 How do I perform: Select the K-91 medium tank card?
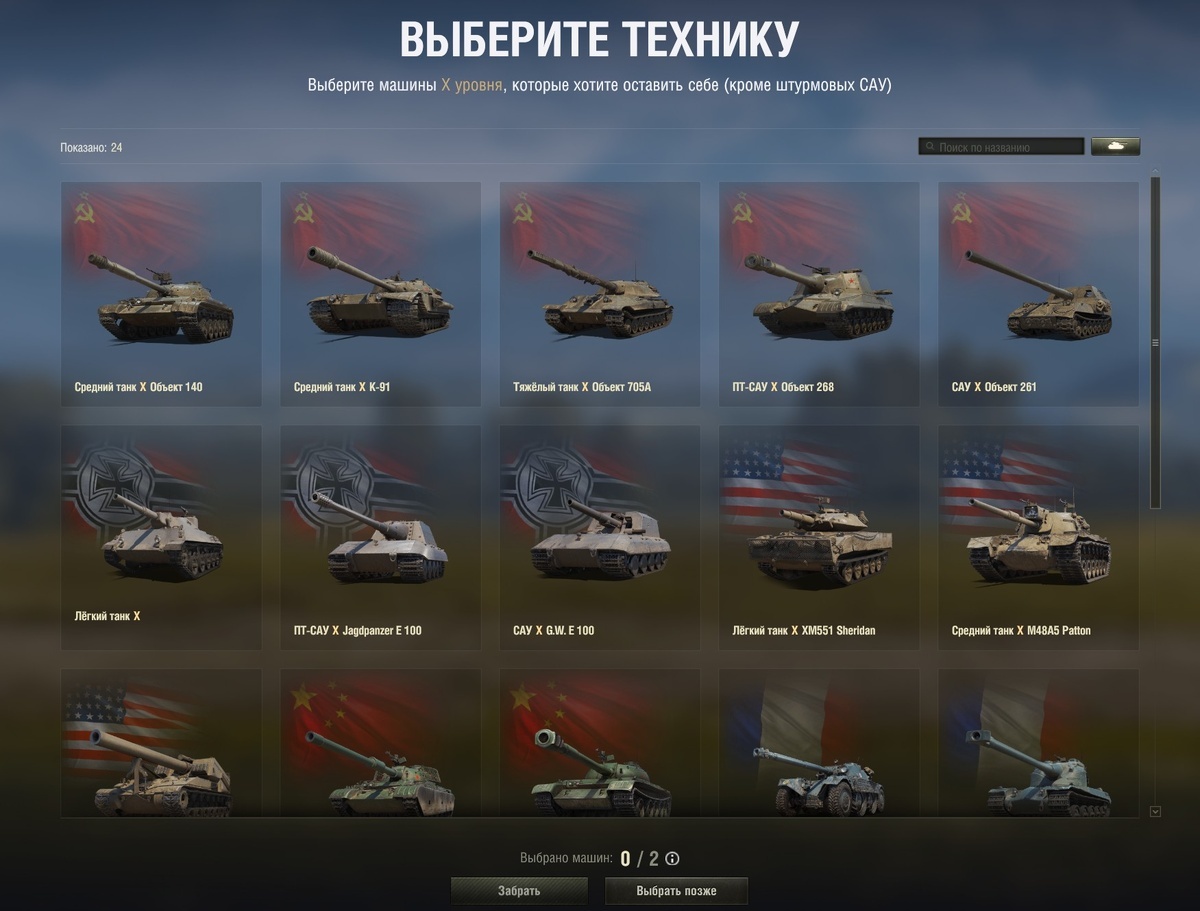click(380, 294)
